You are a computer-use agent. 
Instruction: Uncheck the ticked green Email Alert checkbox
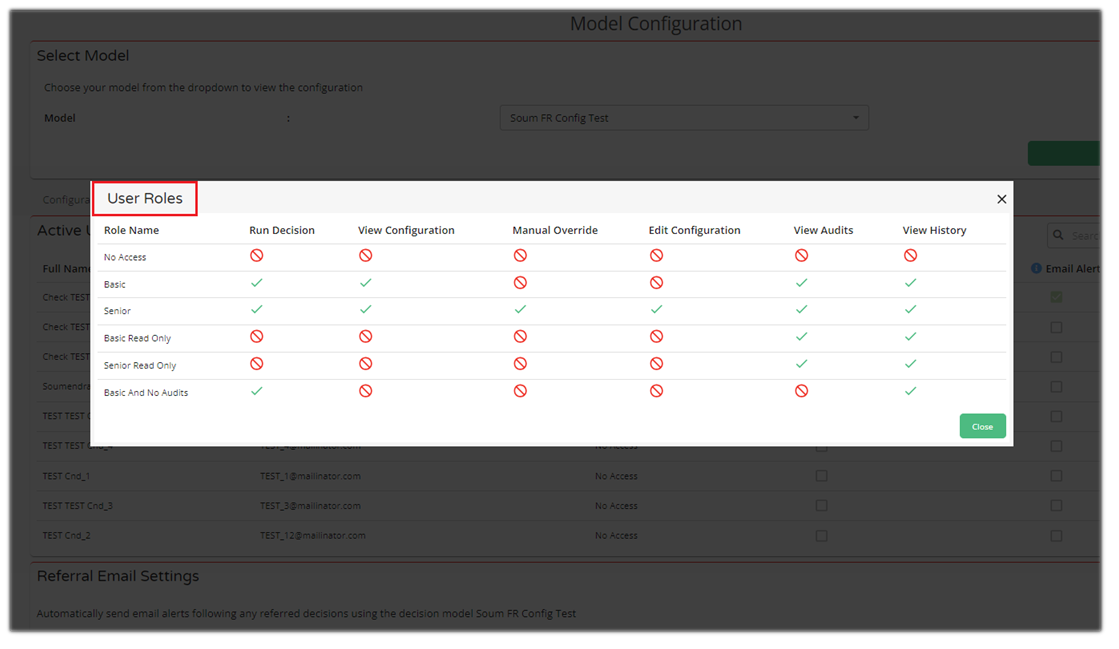[1056, 297]
